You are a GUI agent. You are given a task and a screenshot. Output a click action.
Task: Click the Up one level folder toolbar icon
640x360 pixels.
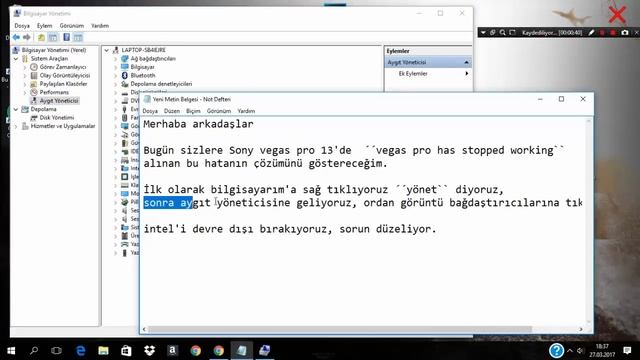(x=41, y=38)
